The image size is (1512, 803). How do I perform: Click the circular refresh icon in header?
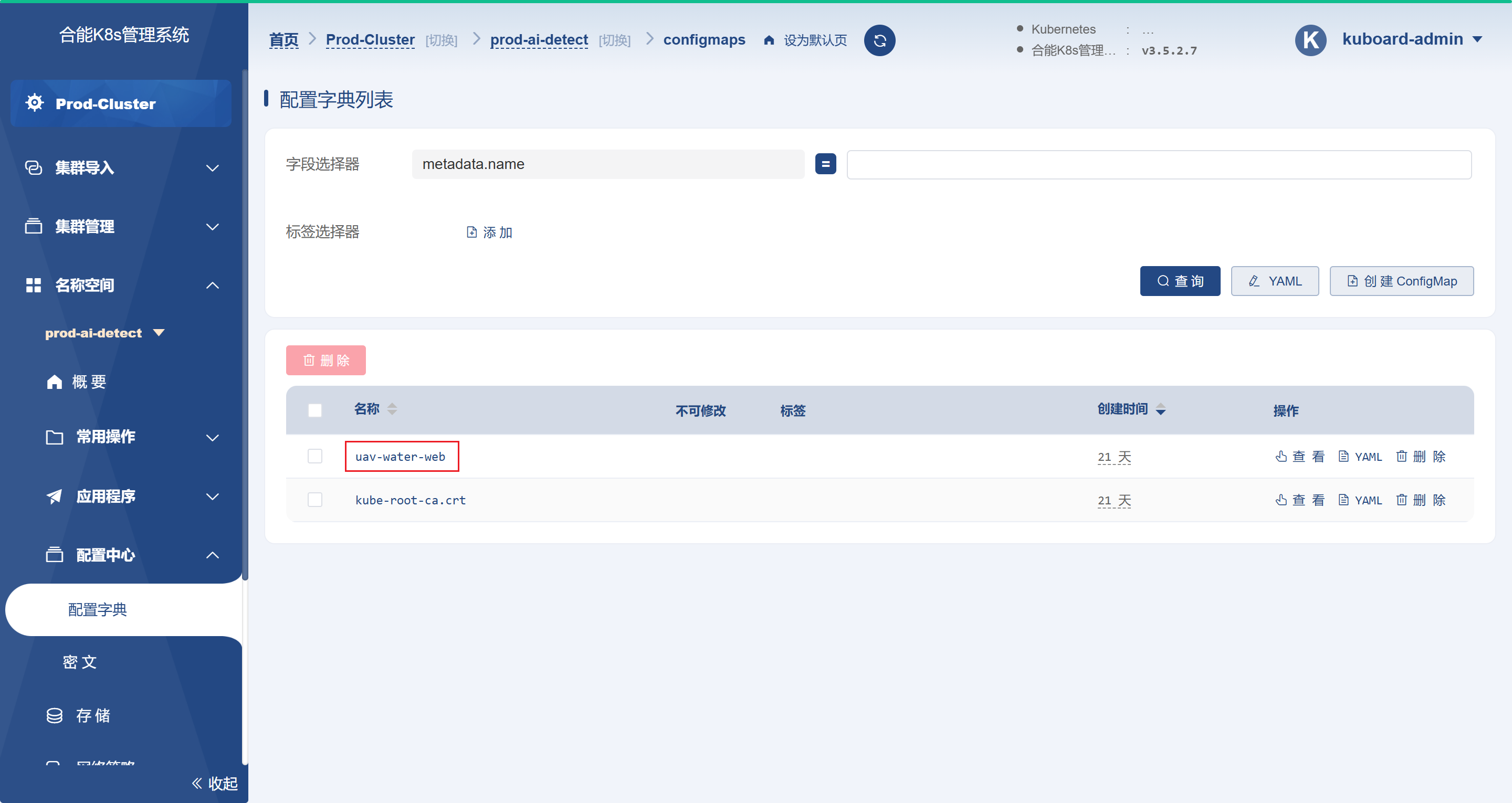point(879,40)
